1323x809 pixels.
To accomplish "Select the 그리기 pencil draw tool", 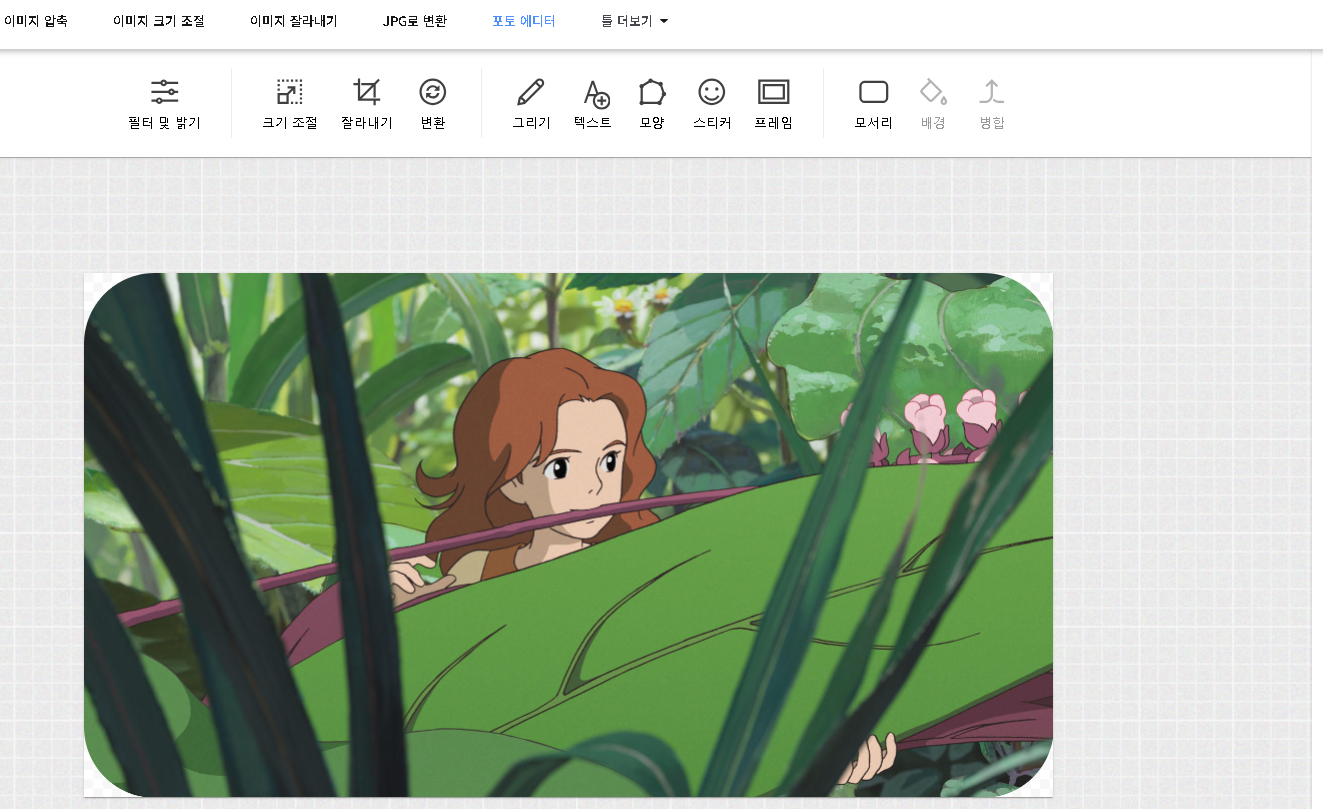I will (531, 105).
